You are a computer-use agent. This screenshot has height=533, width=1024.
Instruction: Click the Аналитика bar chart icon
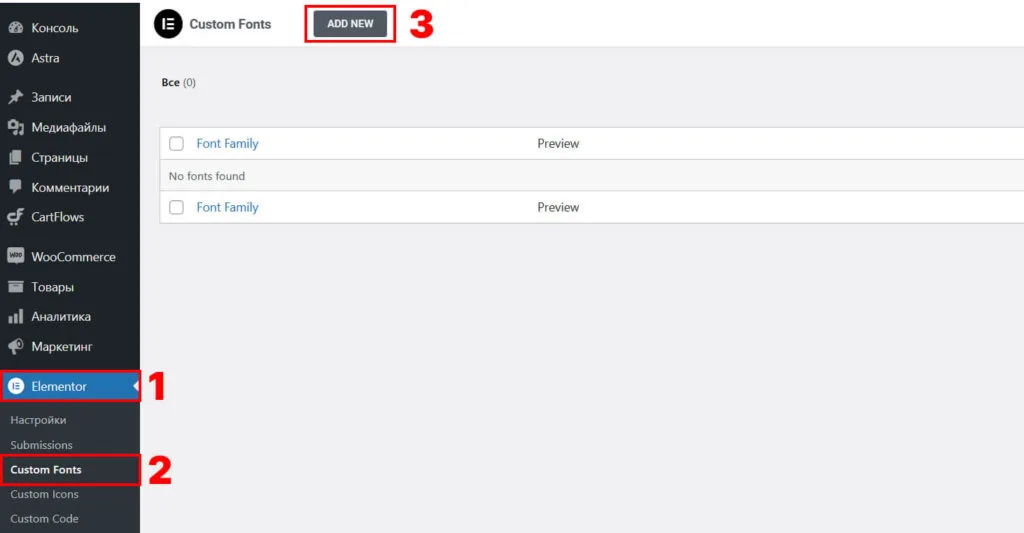tap(15, 317)
